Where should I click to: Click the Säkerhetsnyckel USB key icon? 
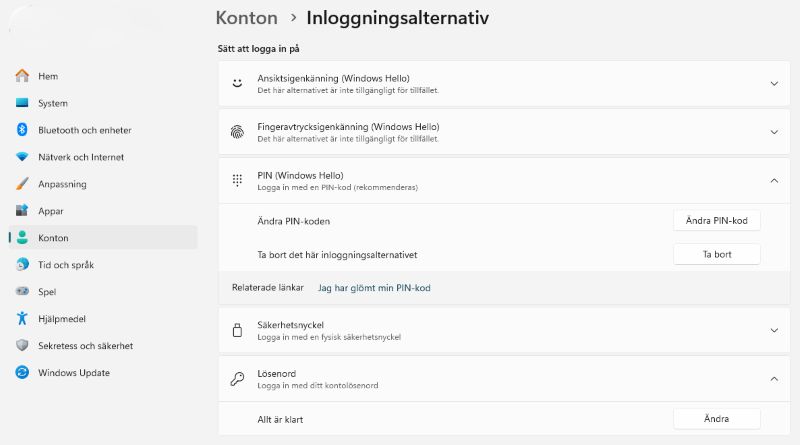tap(237, 330)
